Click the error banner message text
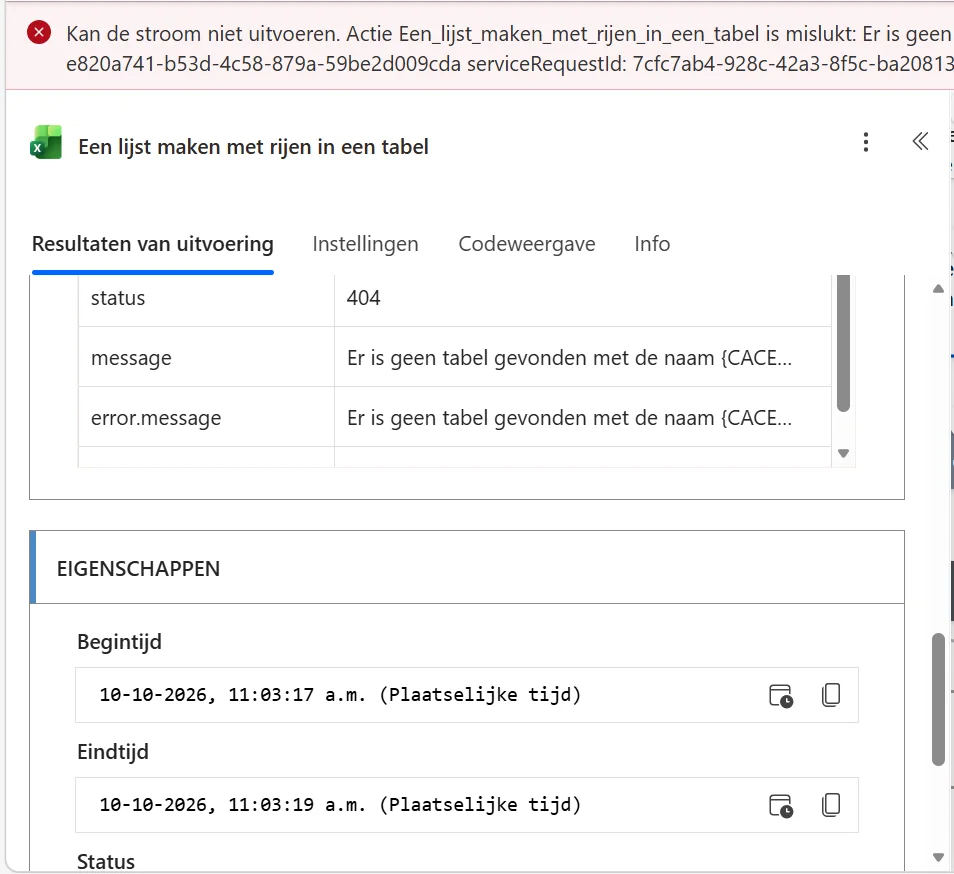The height and width of the screenshot is (874, 954). tap(510, 48)
